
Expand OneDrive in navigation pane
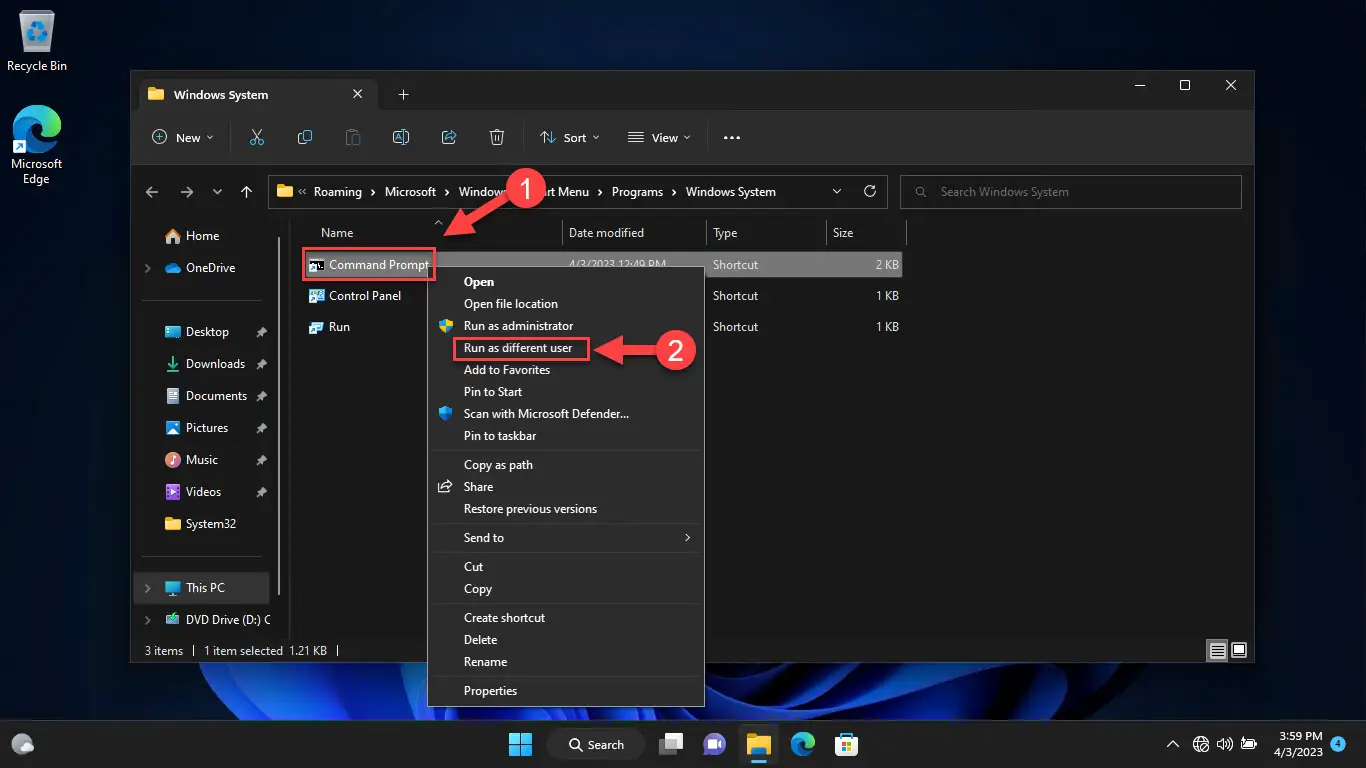point(148,268)
